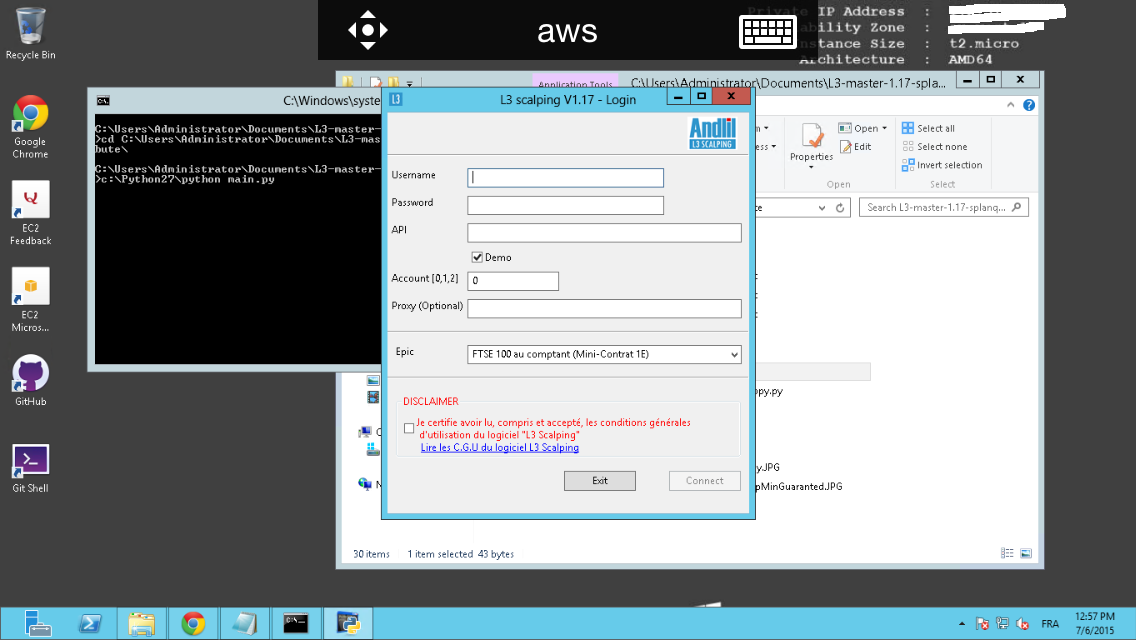The image size is (1136, 640).
Task: Open the Git Shell desktop shortcut
Action: 30,468
